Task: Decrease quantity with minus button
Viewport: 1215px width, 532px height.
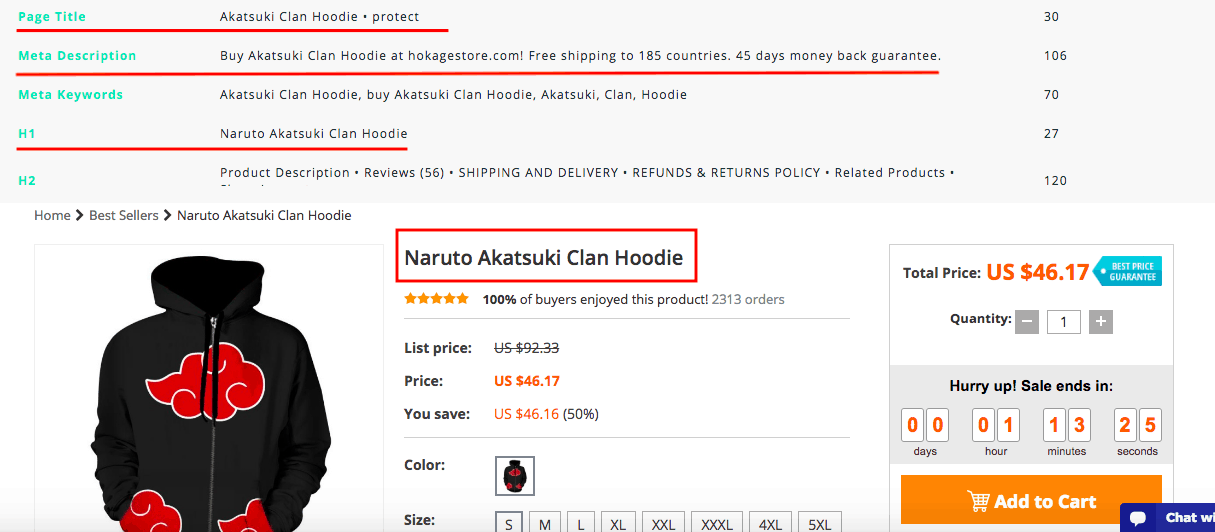Action: coord(1027,322)
